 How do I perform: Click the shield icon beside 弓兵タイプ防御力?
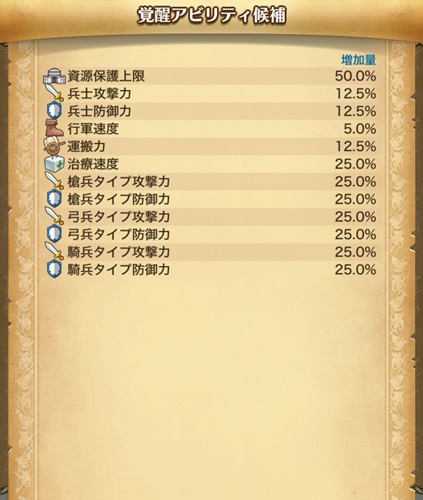click(x=54, y=234)
